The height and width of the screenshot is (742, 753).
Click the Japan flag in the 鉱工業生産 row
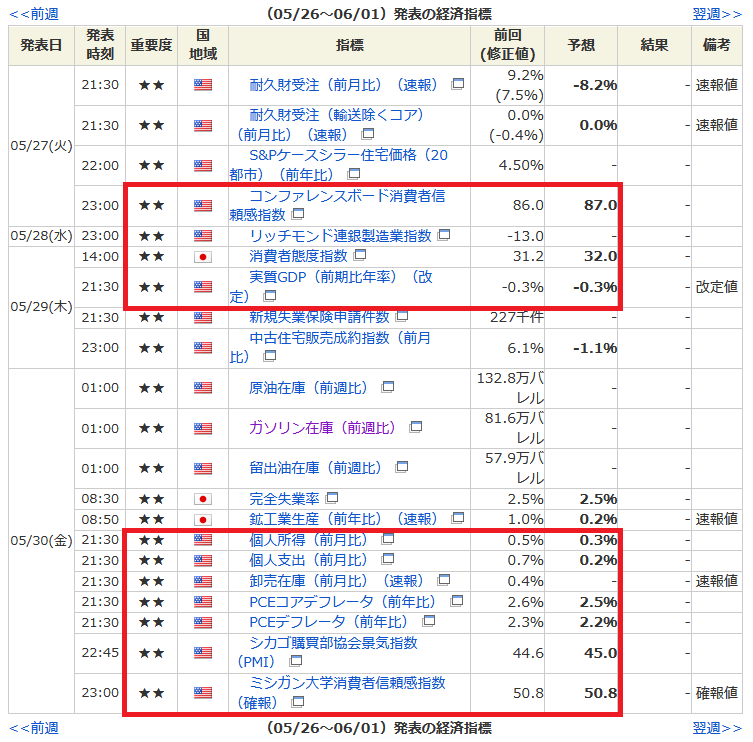click(x=203, y=519)
